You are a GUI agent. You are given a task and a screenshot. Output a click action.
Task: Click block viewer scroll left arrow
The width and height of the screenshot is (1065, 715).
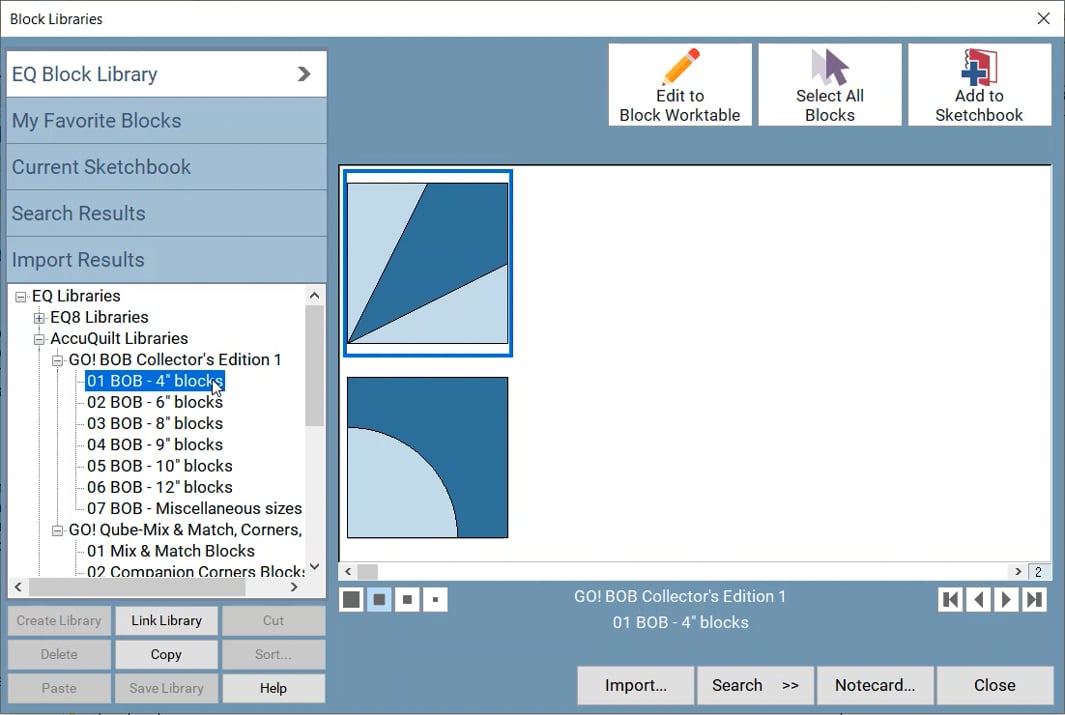point(348,572)
